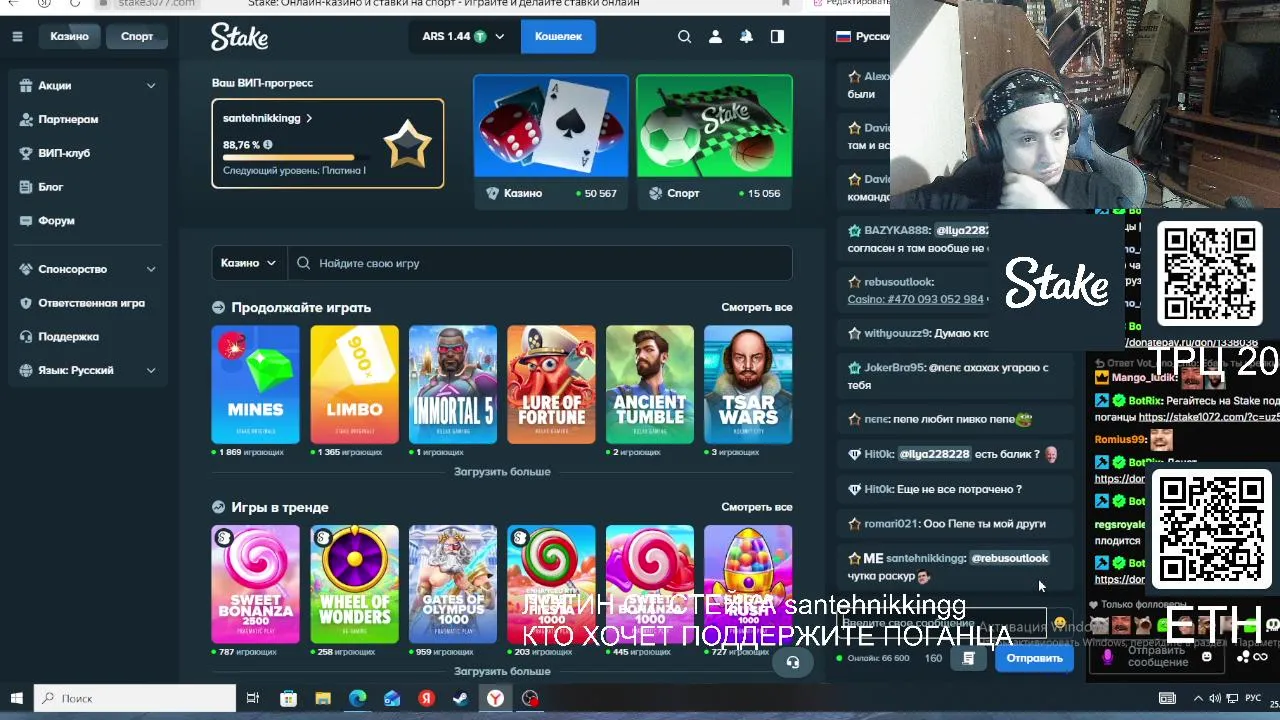Screen dimensions: 1280x720
Task: Click the volume icon in system tray
Action: 1214,698
